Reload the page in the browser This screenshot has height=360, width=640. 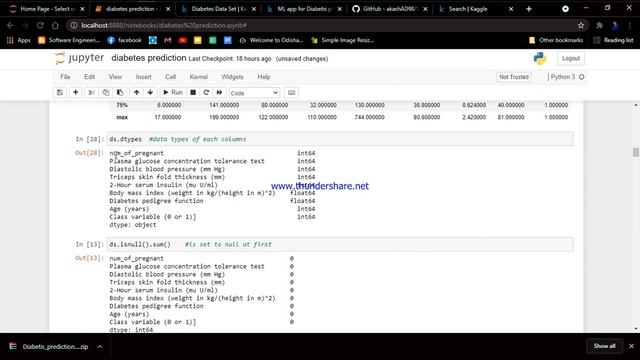(40, 25)
